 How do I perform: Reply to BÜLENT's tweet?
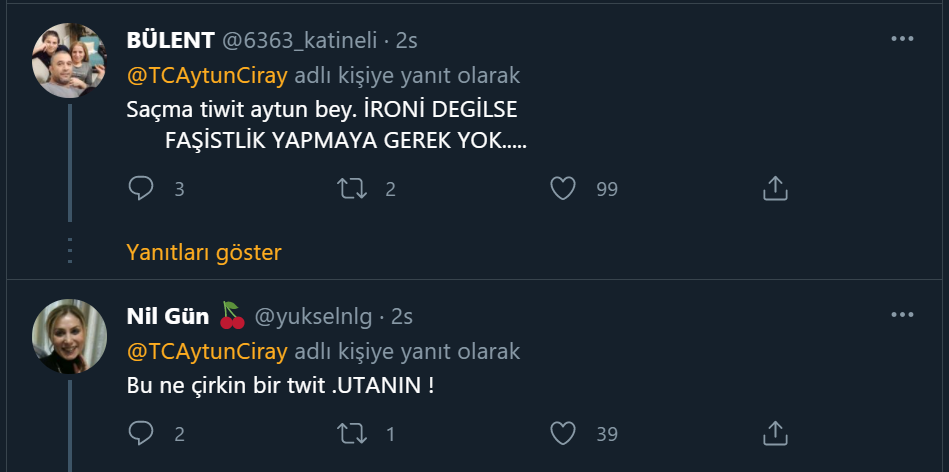click(143, 188)
